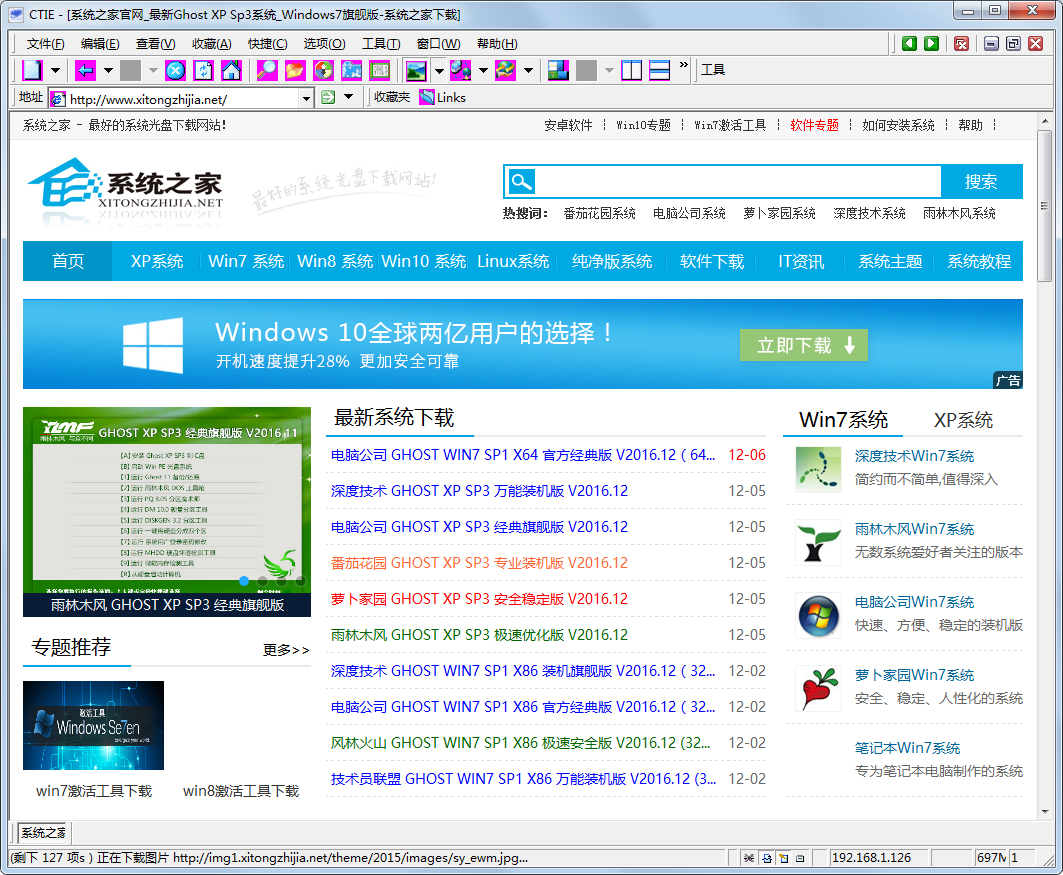
Task: Click the red close-all-windows icon
Action: (x=961, y=43)
